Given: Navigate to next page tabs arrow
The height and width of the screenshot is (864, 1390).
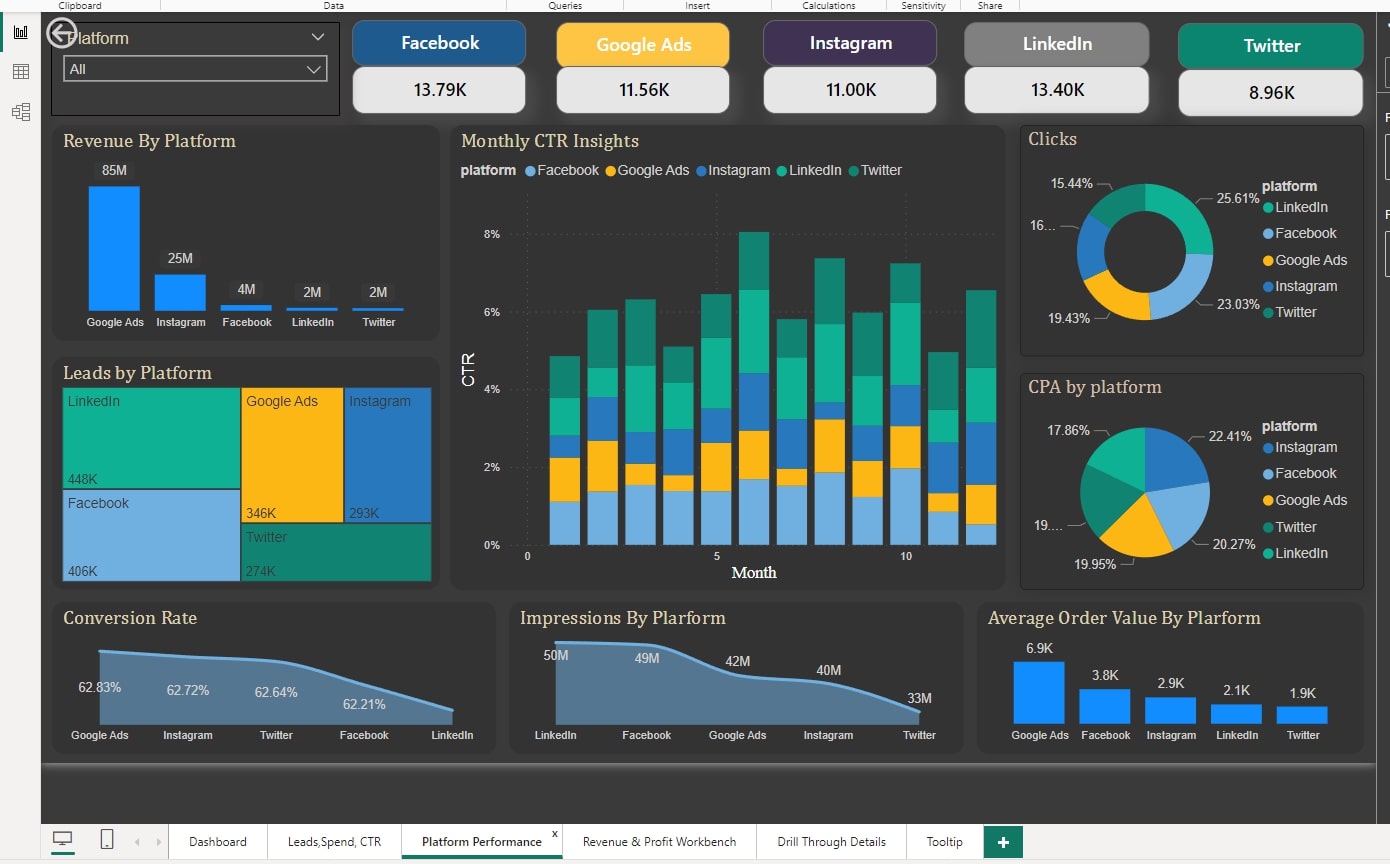Looking at the screenshot, I should pos(158,842).
